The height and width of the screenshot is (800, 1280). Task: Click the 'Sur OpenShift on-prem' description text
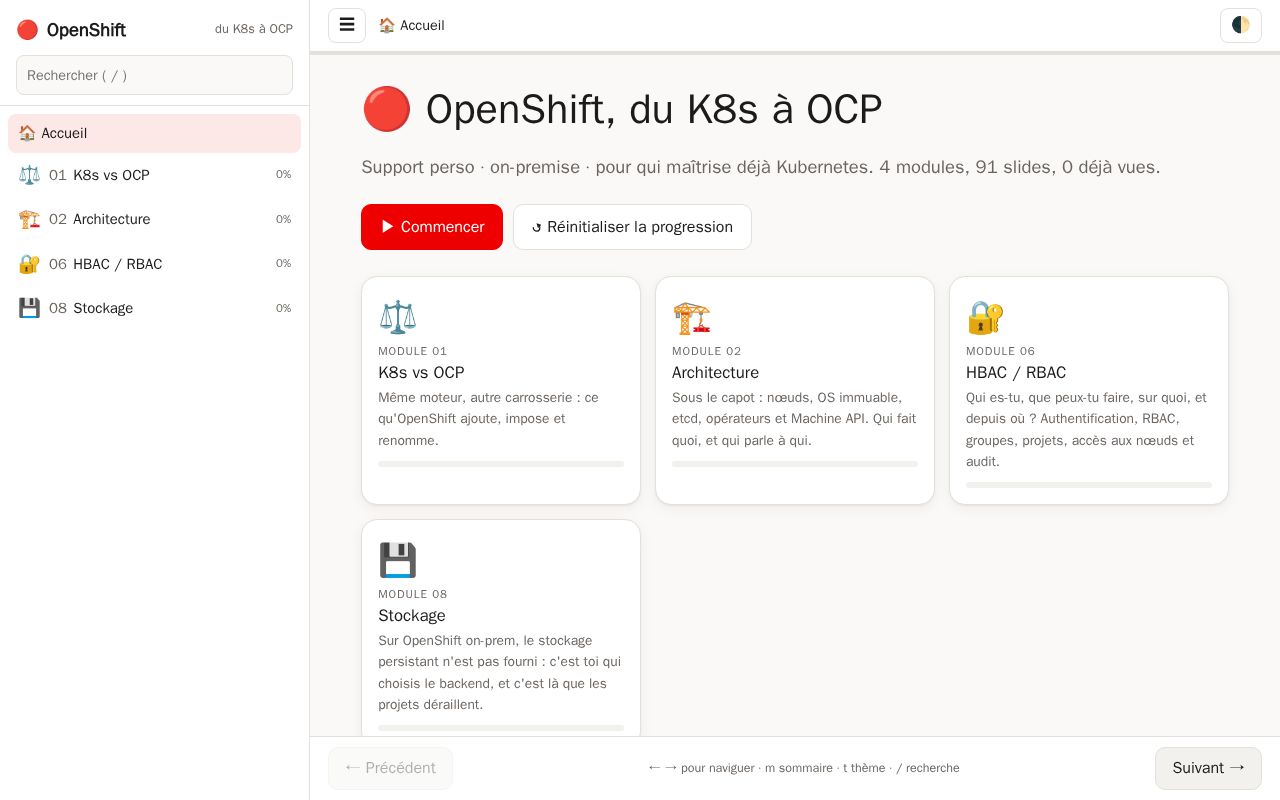click(500, 673)
